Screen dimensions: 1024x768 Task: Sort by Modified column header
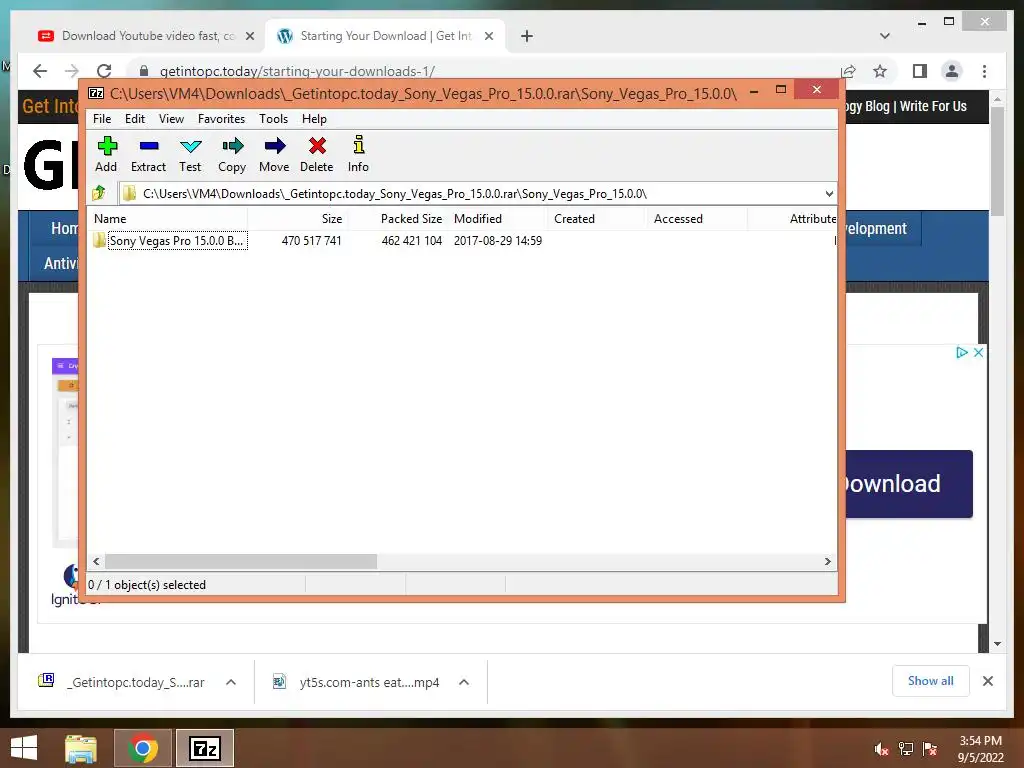[x=498, y=219]
